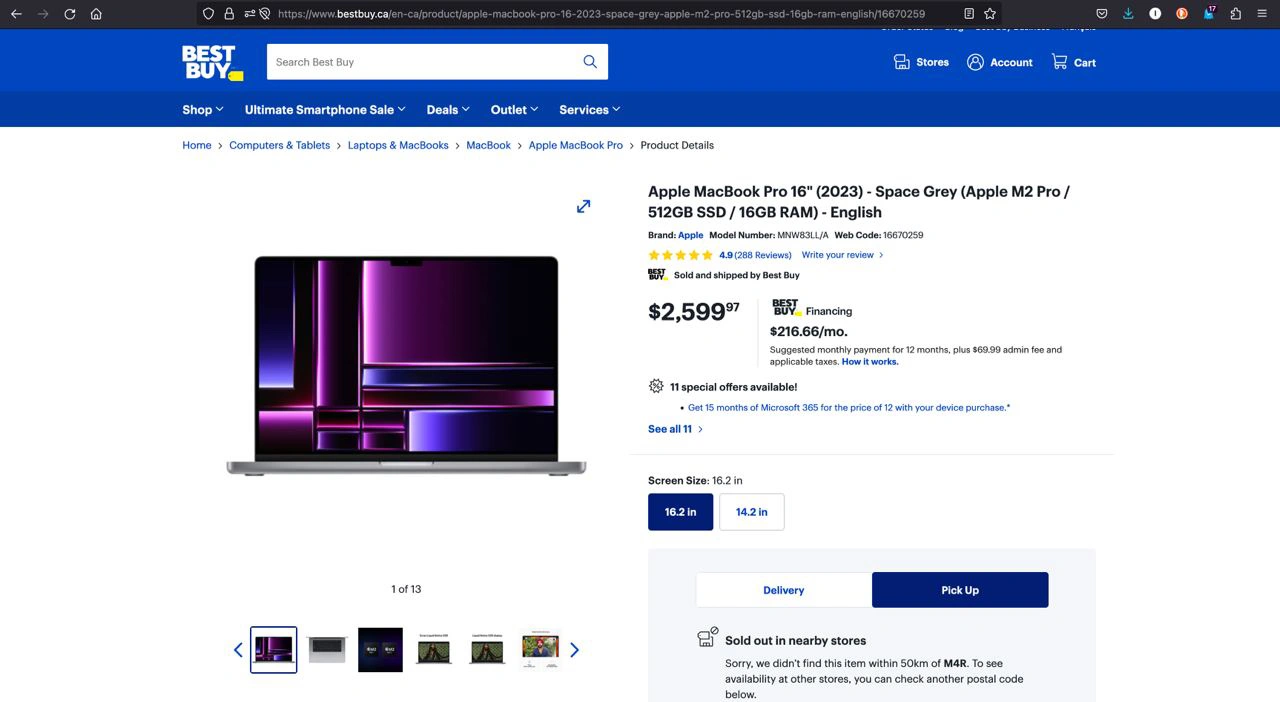Open the 288 Reviews link

point(763,255)
